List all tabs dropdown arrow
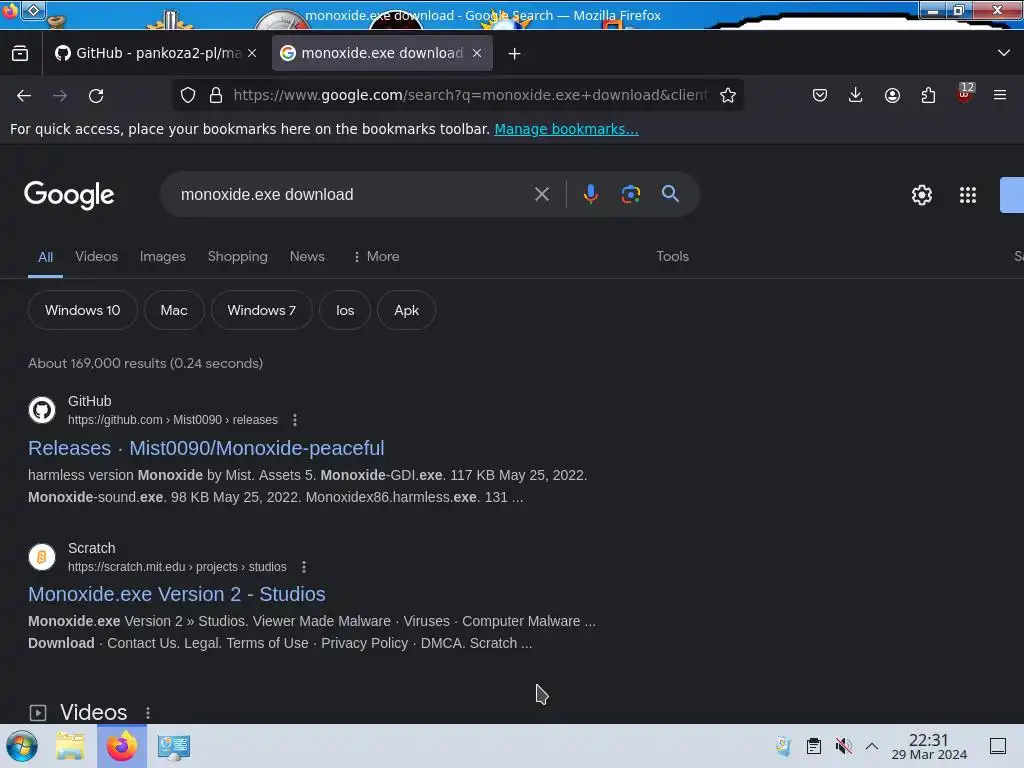This screenshot has height=768, width=1024. tap(1004, 53)
